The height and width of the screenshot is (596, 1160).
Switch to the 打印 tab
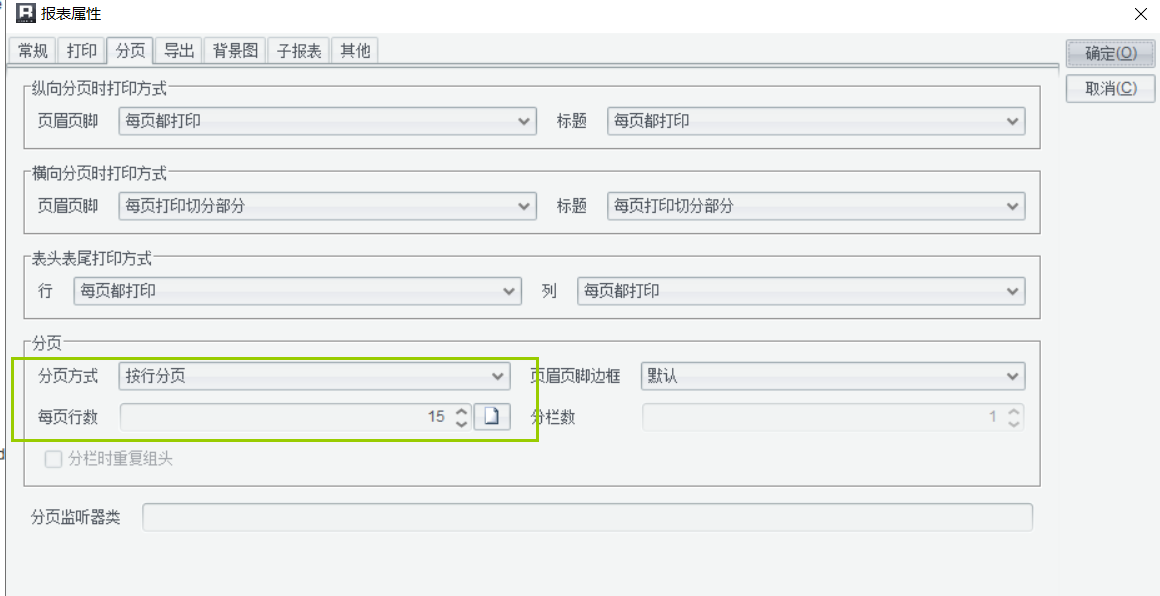pos(82,51)
